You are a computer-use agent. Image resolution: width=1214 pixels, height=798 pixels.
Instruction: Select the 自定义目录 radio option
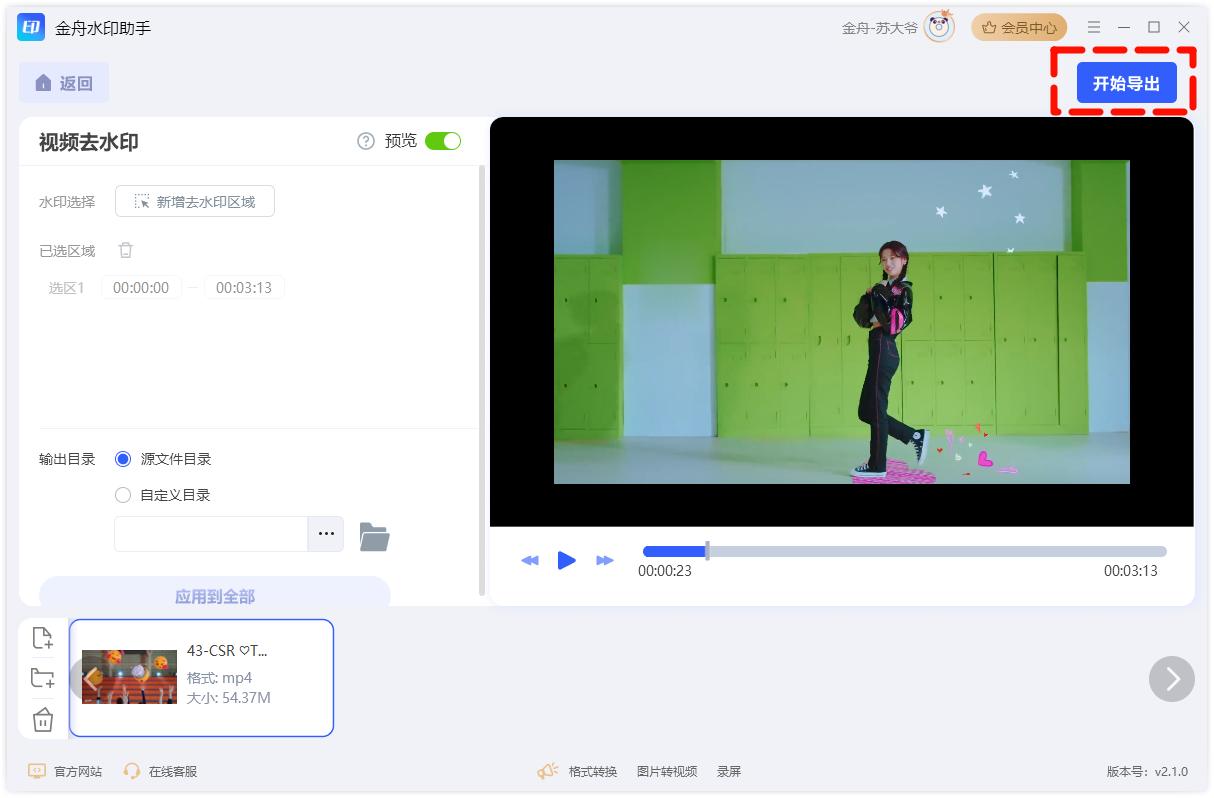[x=123, y=495]
